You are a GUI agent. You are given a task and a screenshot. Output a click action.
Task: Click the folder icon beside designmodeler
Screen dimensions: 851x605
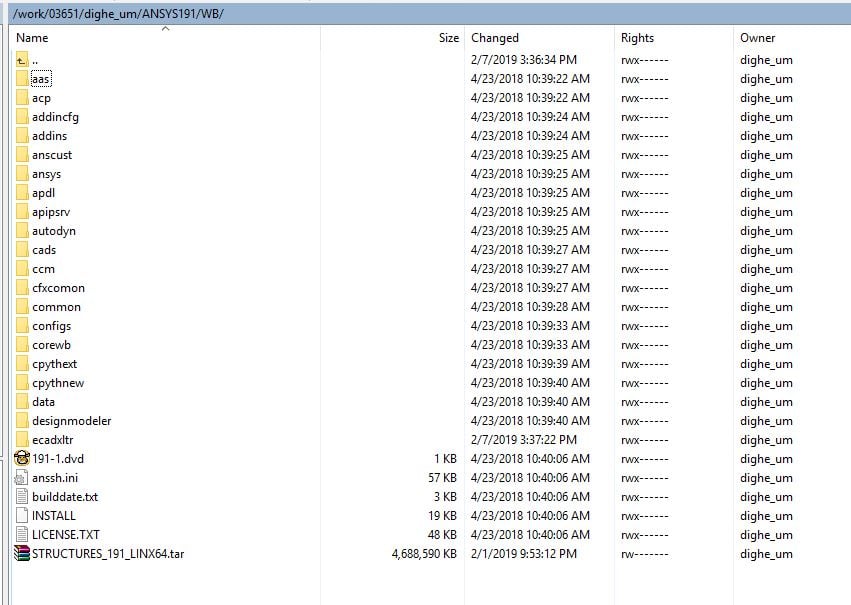(x=22, y=421)
